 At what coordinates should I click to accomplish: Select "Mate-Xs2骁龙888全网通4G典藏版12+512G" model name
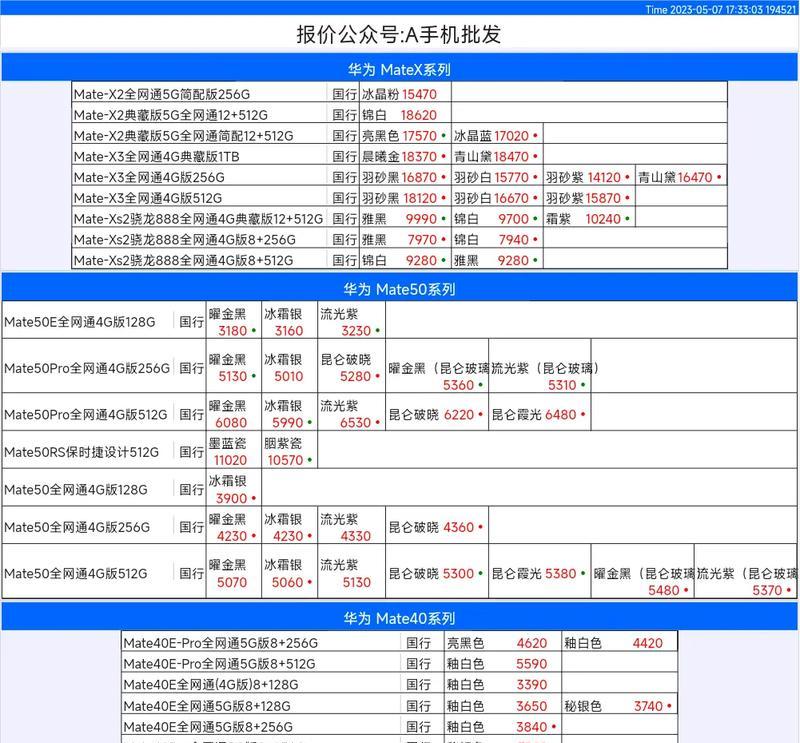(x=198, y=219)
